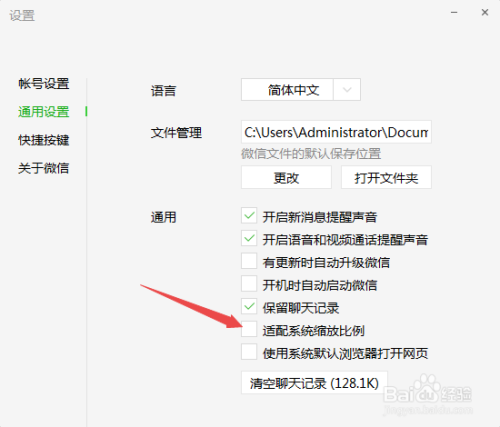Open the 关于微信 page
Screen dimensions: 500x427
tap(44, 168)
